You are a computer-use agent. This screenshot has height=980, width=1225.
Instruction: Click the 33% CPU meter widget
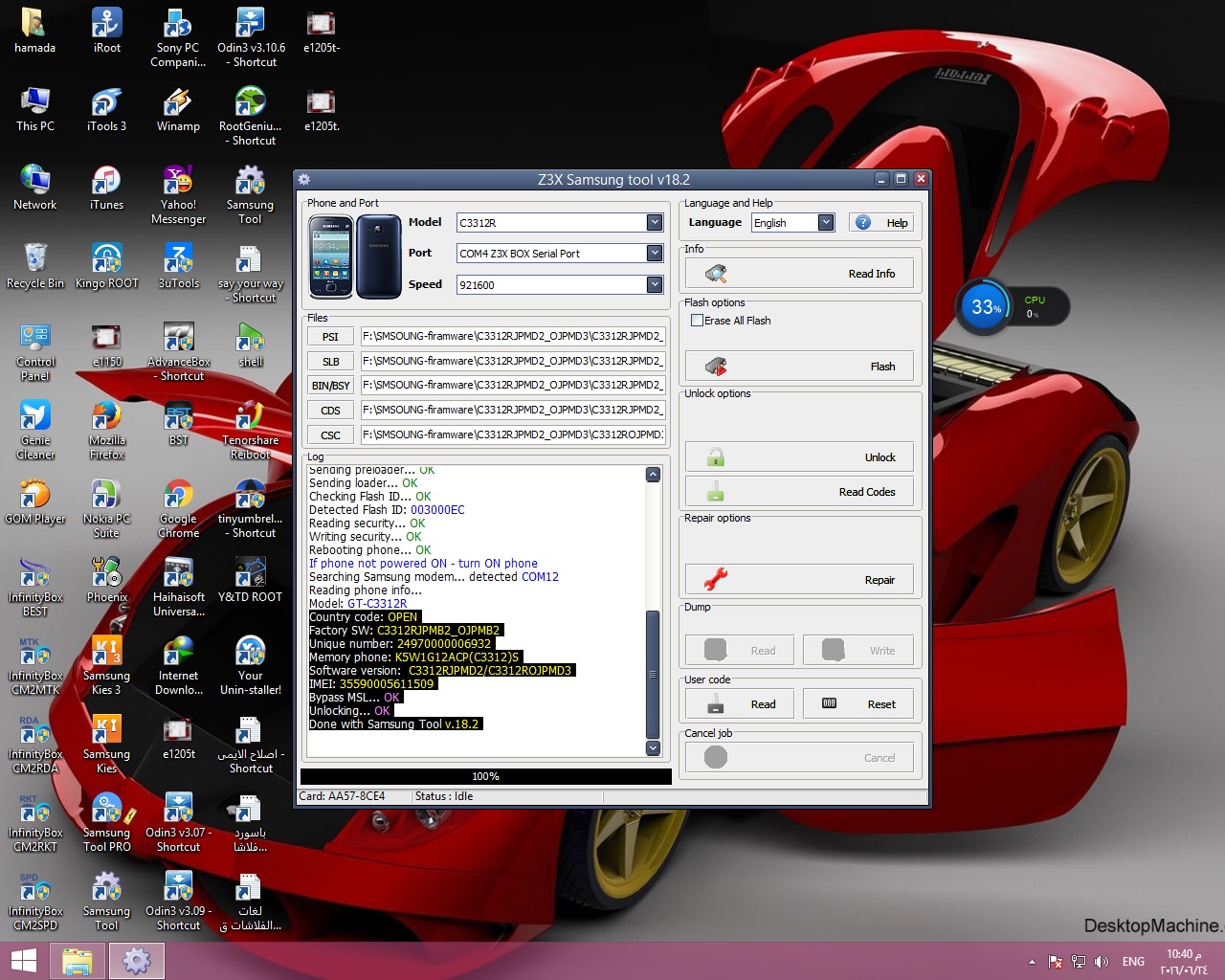pyautogui.click(x=1013, y=307)
